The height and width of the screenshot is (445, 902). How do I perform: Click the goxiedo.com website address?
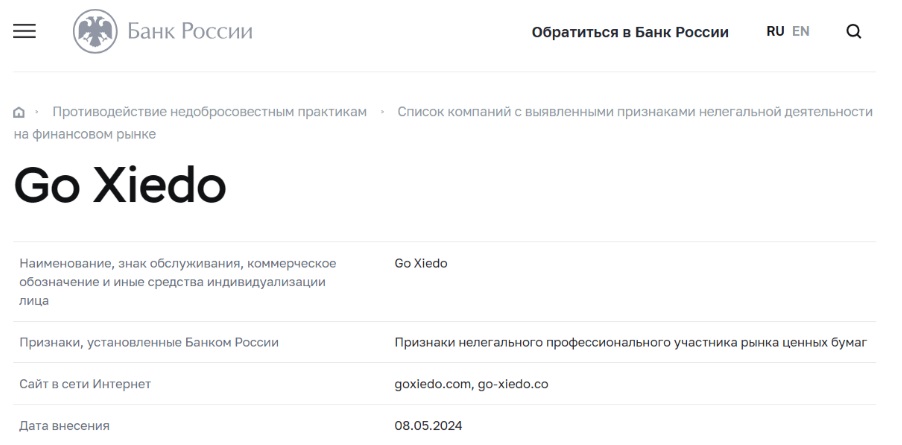pos(433,384)
